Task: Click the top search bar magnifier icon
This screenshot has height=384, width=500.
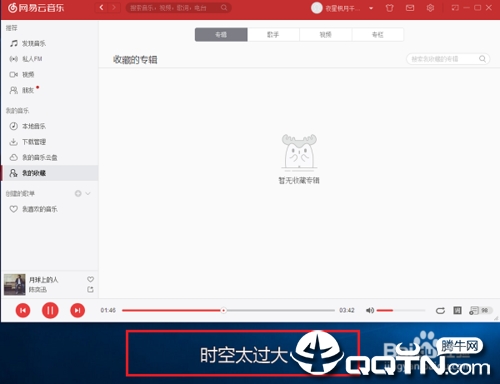Action: (224, 8)
